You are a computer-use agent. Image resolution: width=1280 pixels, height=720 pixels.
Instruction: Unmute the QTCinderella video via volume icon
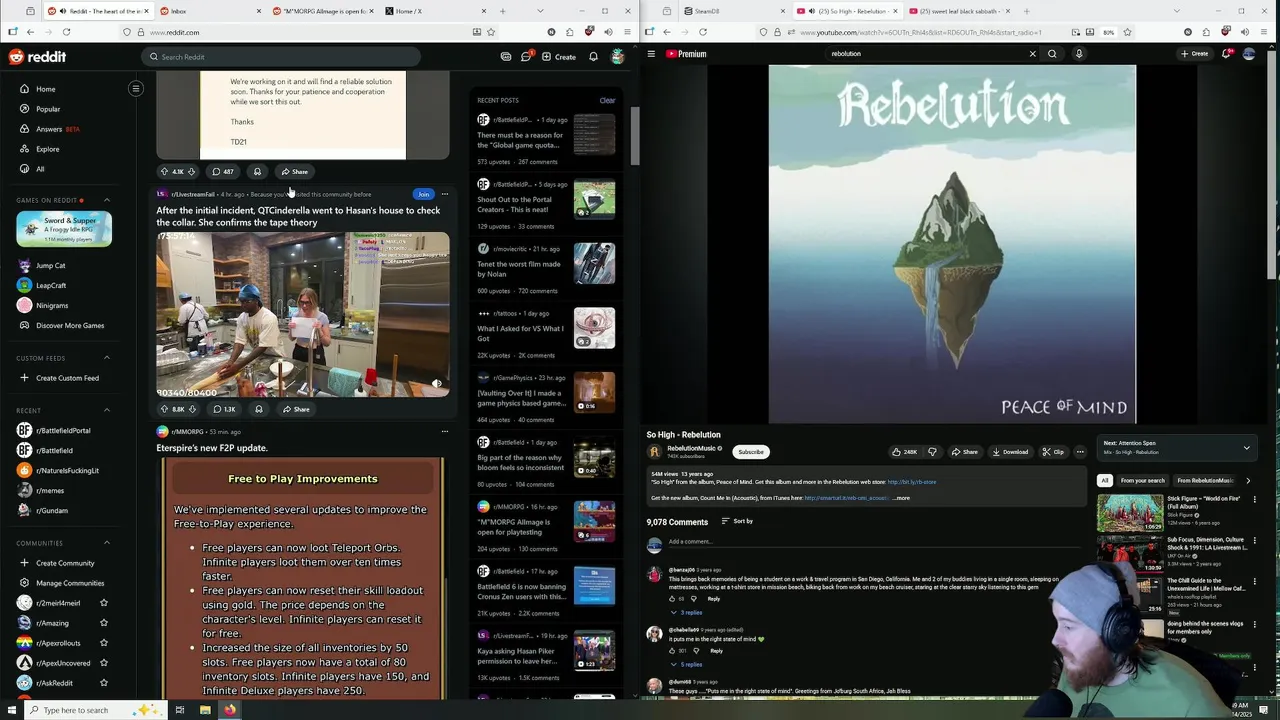436,384
